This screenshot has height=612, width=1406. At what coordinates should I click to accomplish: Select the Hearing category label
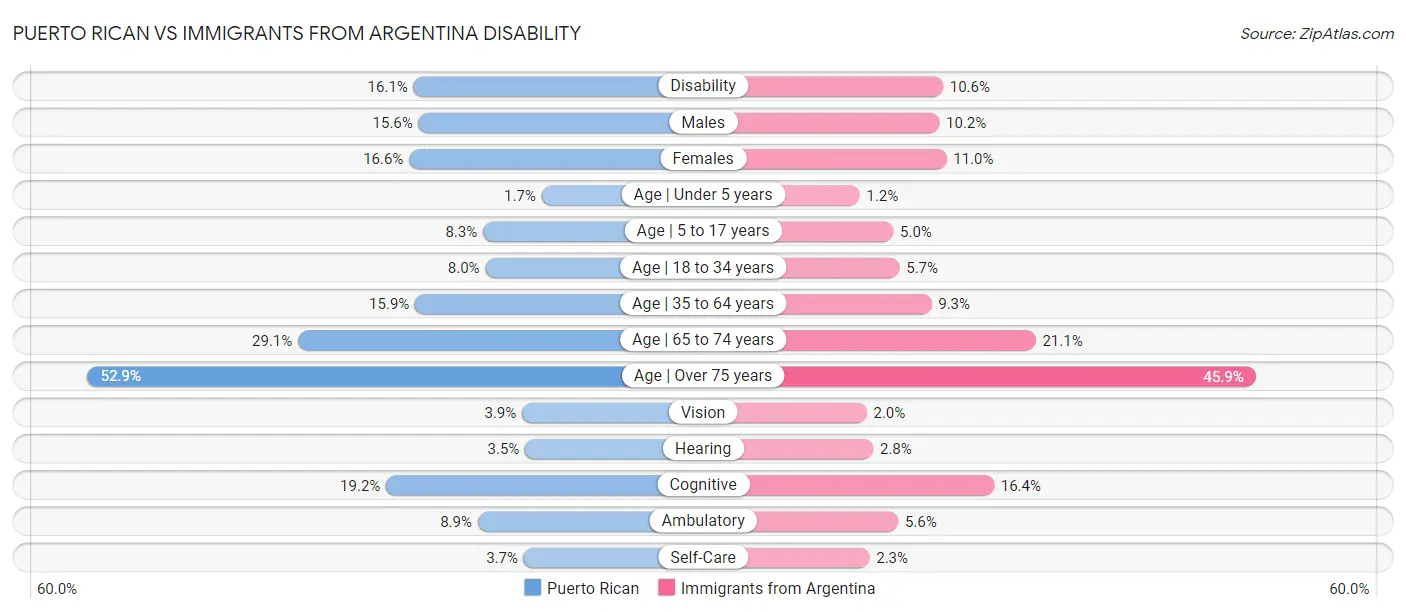point(703,448)
